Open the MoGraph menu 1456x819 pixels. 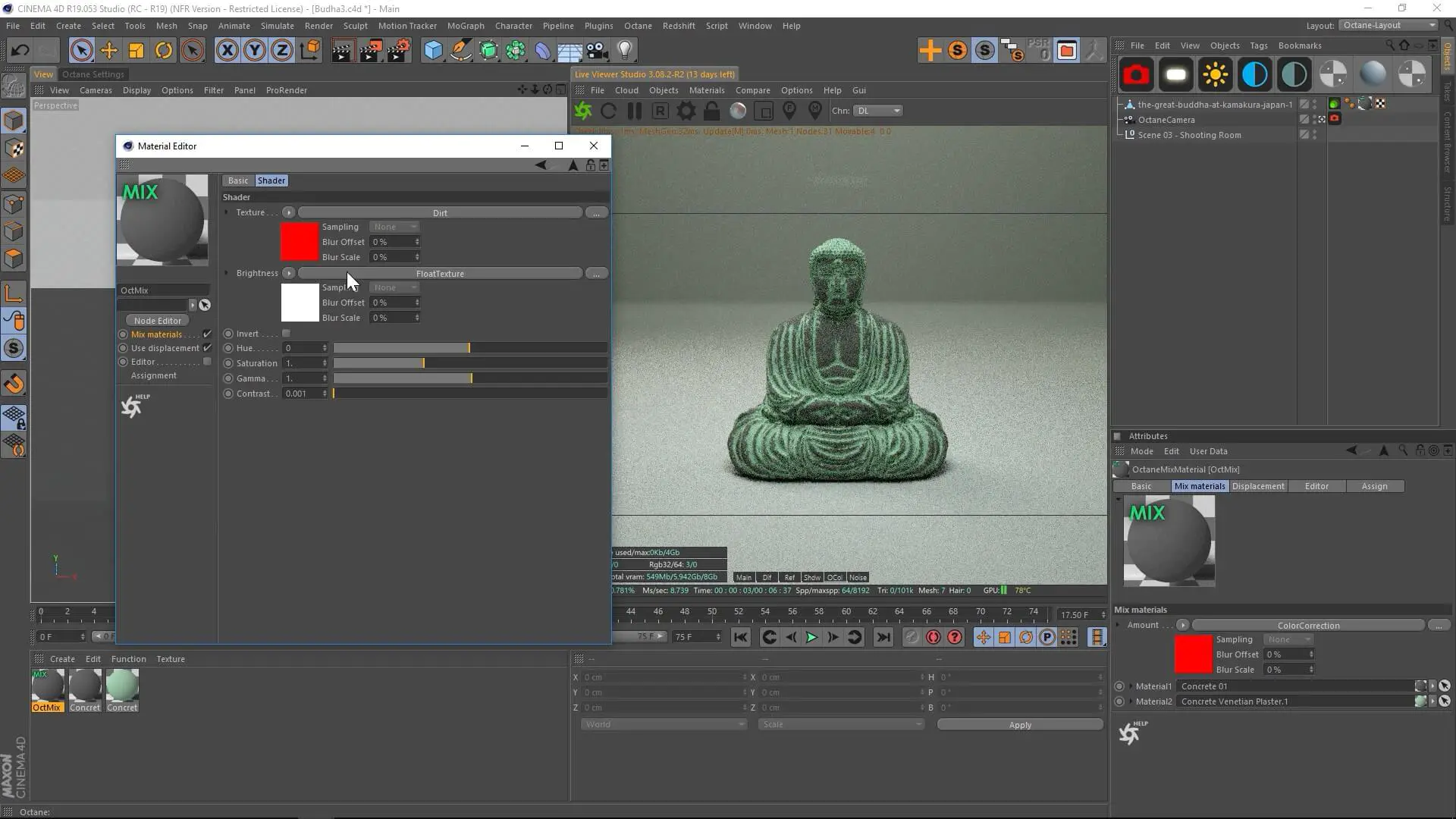click(466, 26)
